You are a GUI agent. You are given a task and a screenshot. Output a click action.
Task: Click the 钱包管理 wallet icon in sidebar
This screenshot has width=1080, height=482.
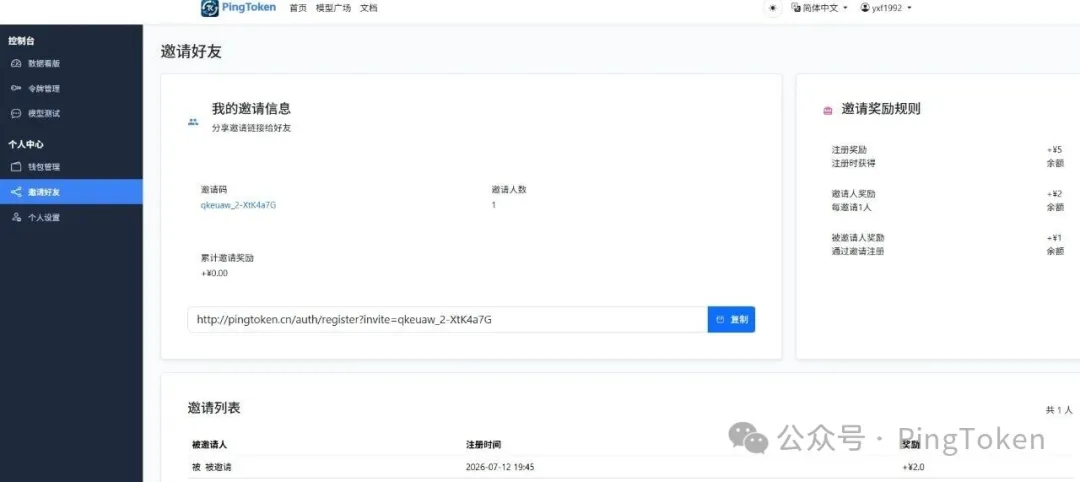[x=17, y=167]
